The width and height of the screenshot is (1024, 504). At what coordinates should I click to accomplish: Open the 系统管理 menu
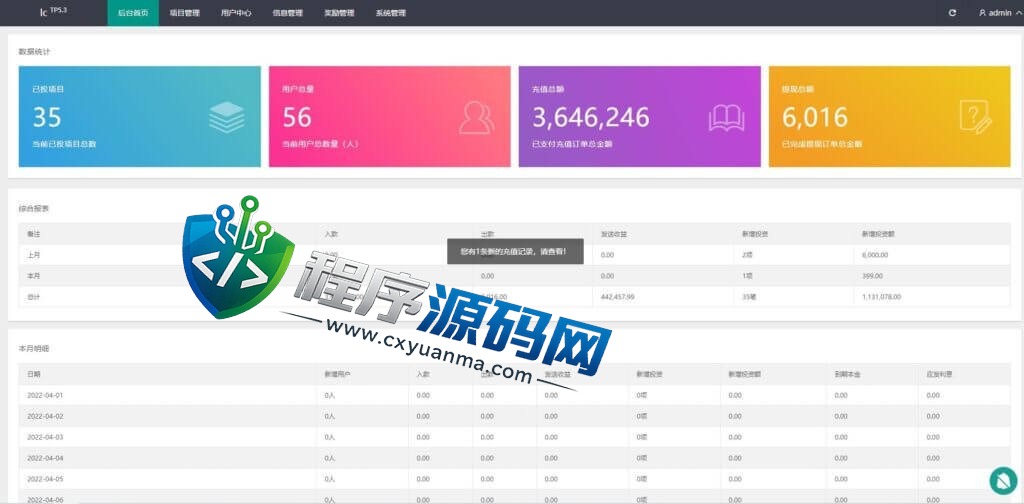click(391, 13)
